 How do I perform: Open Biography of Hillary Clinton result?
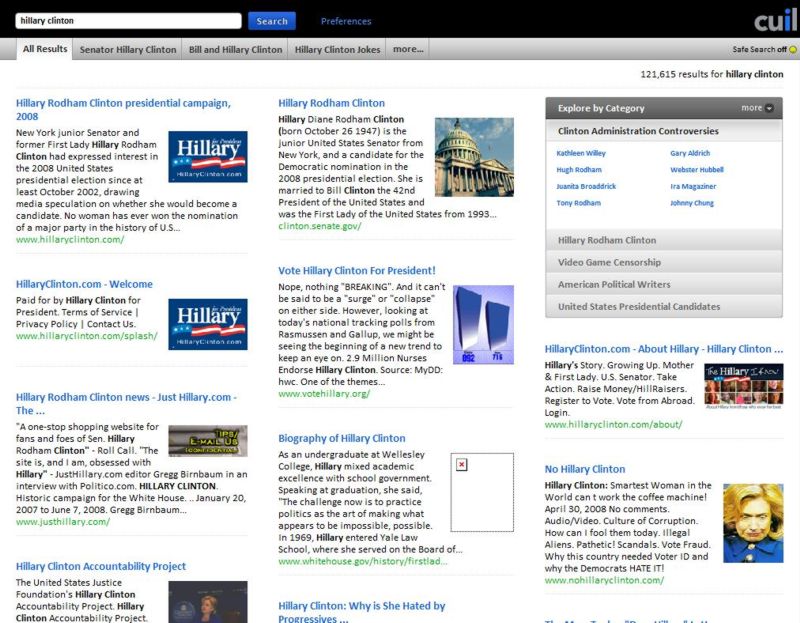(x=341, y=438)
